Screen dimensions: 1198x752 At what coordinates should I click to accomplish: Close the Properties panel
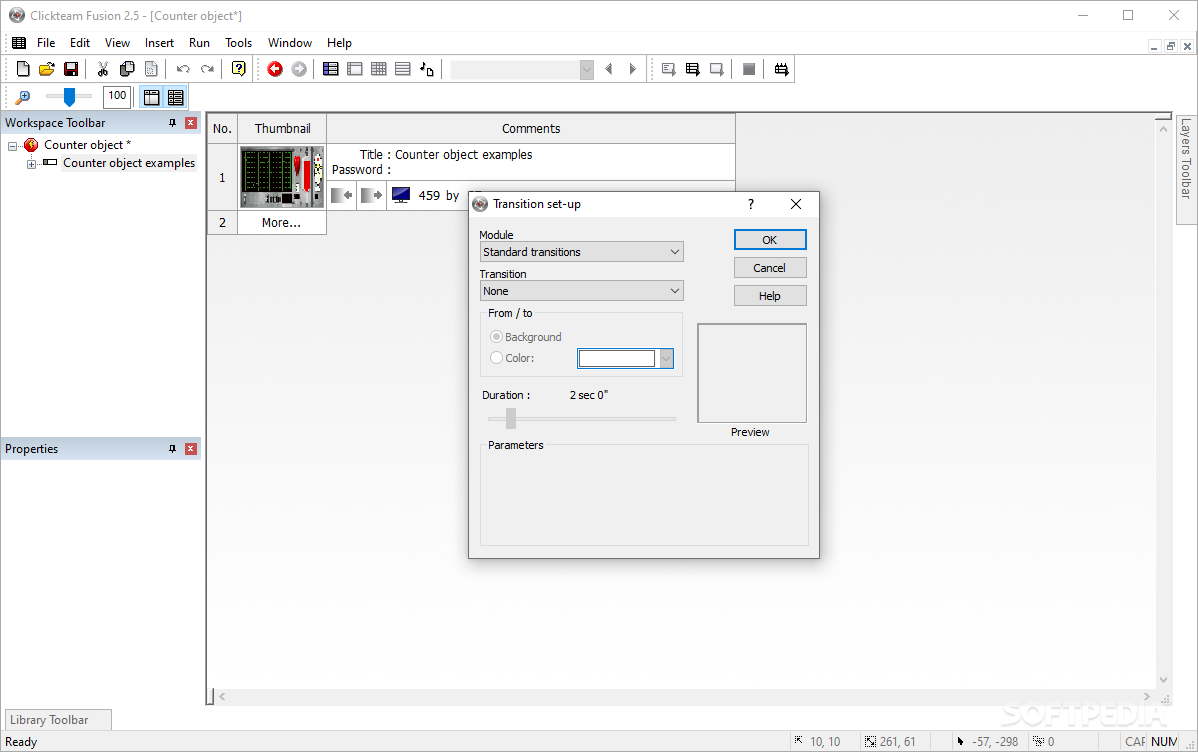(191, 449)
